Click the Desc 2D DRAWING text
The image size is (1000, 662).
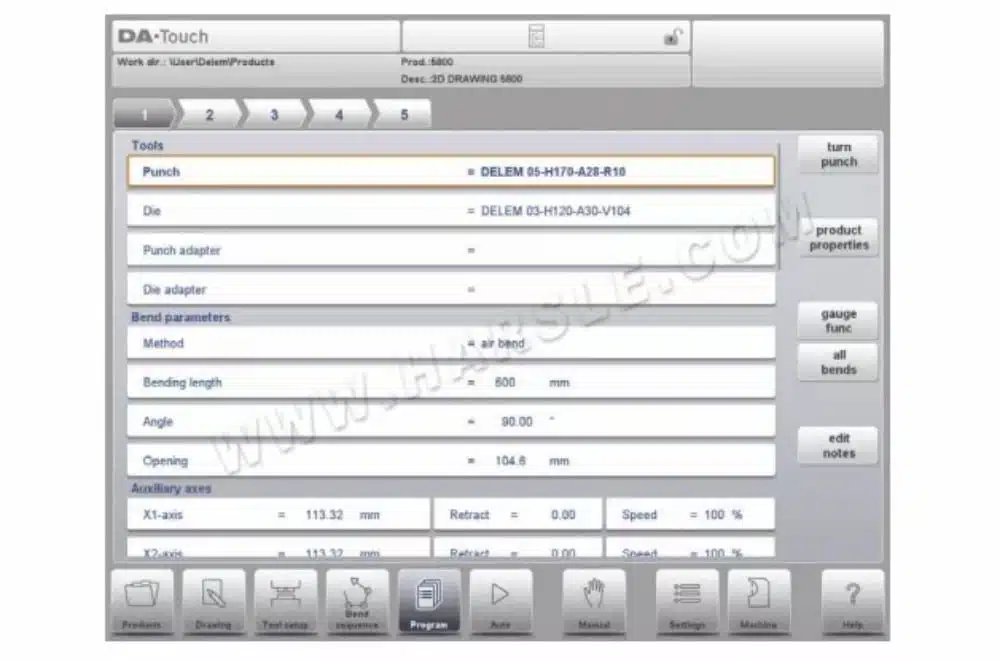(461, 79)
